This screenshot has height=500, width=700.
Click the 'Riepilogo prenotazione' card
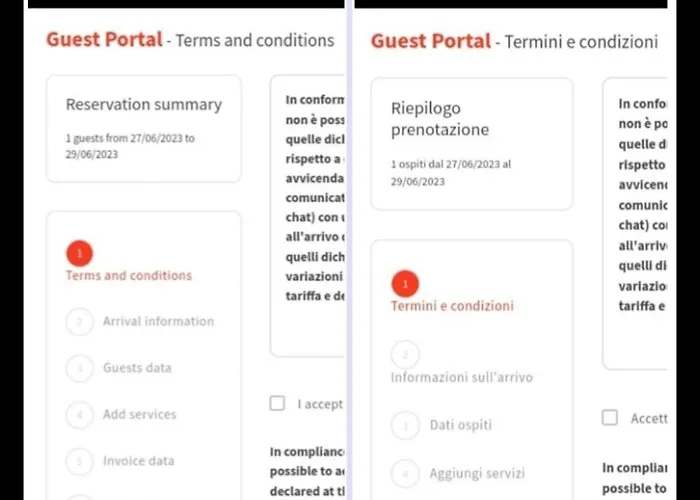pyautogui.click(x=471, y=143)
